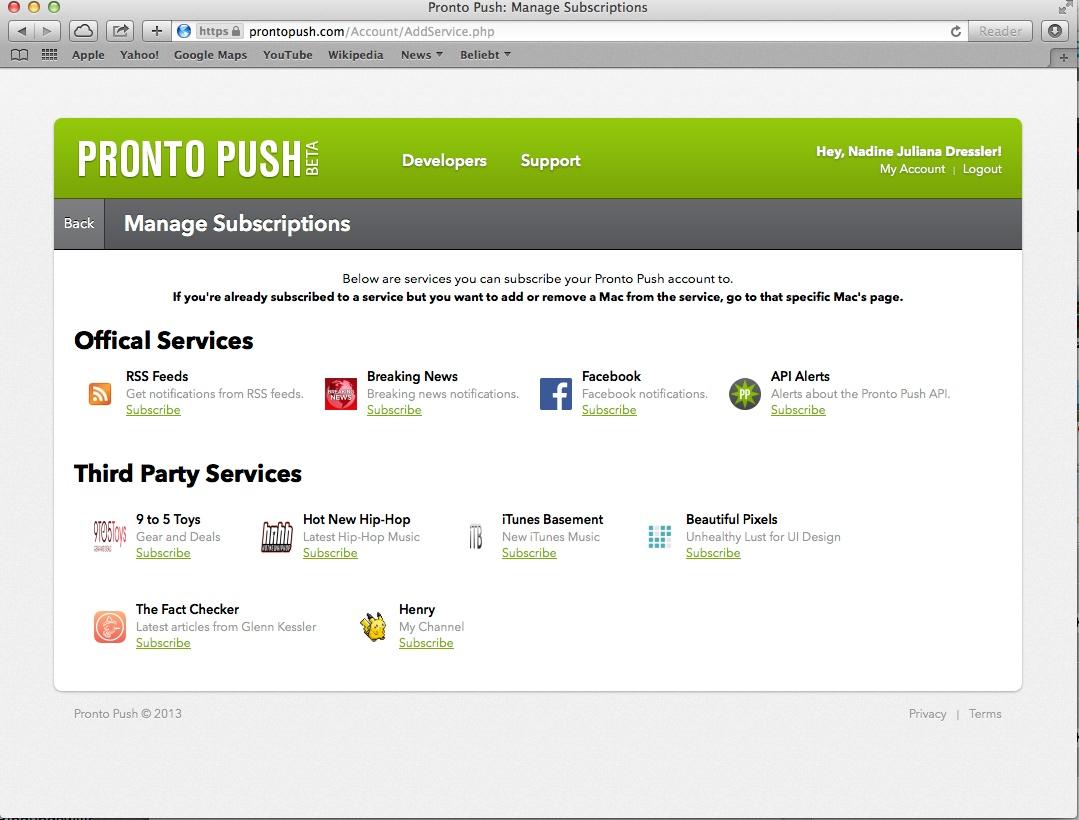
Task: Reload the page with the refresh icon
Action: [x=956, y=32]
